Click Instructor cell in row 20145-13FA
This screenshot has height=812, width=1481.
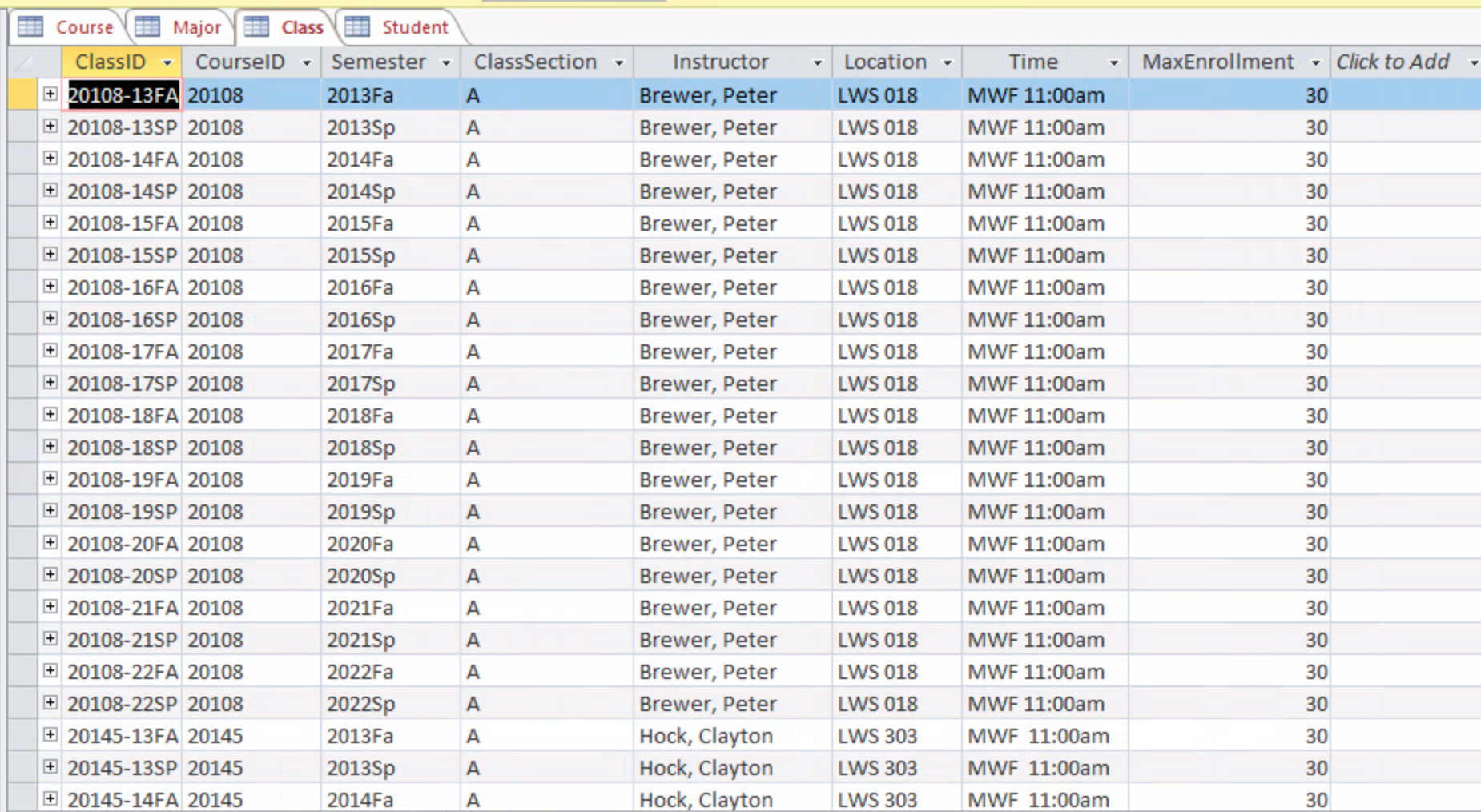(733, 736)
